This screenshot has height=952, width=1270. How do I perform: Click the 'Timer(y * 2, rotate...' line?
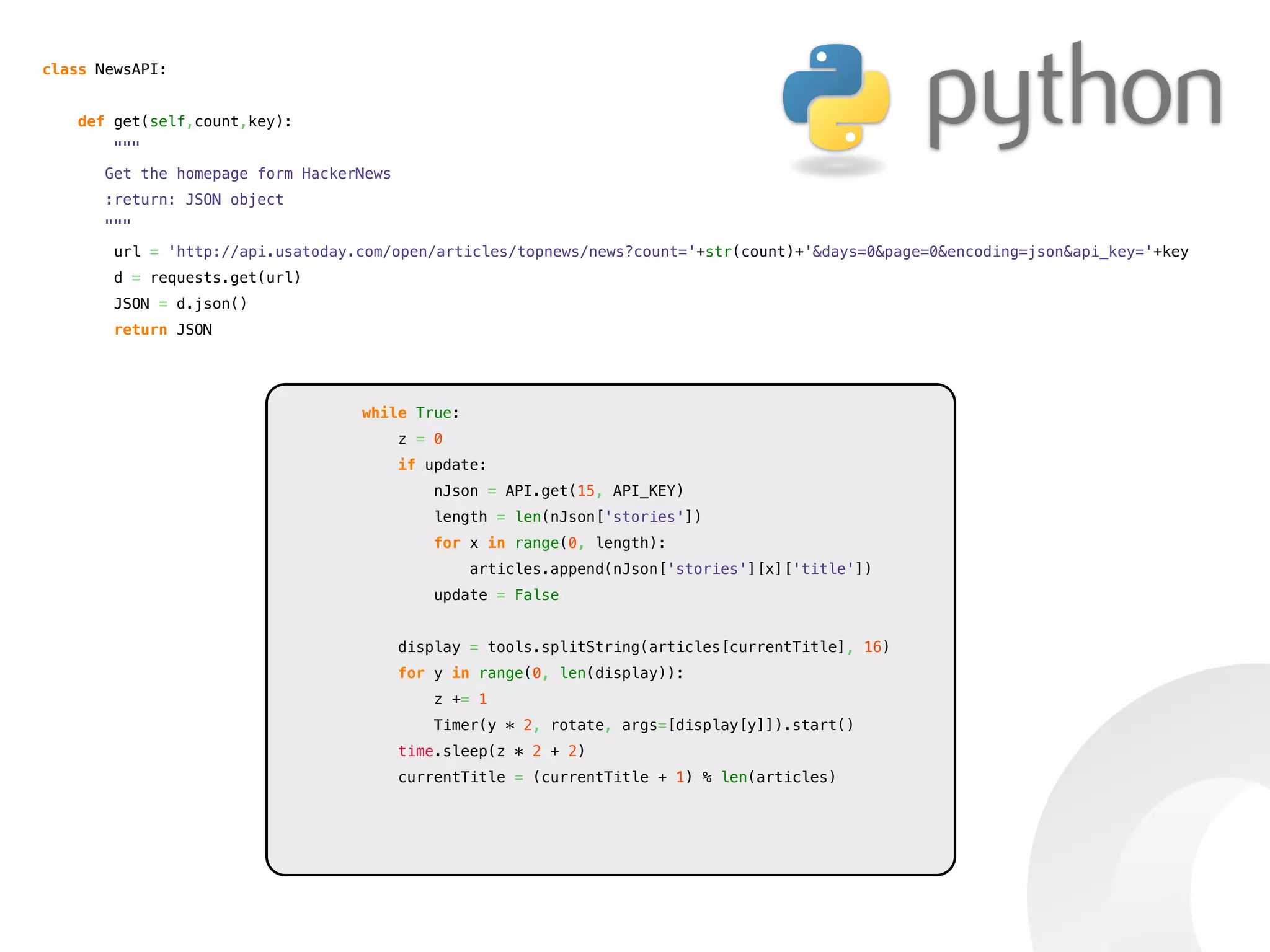click(x=644, y=725)
